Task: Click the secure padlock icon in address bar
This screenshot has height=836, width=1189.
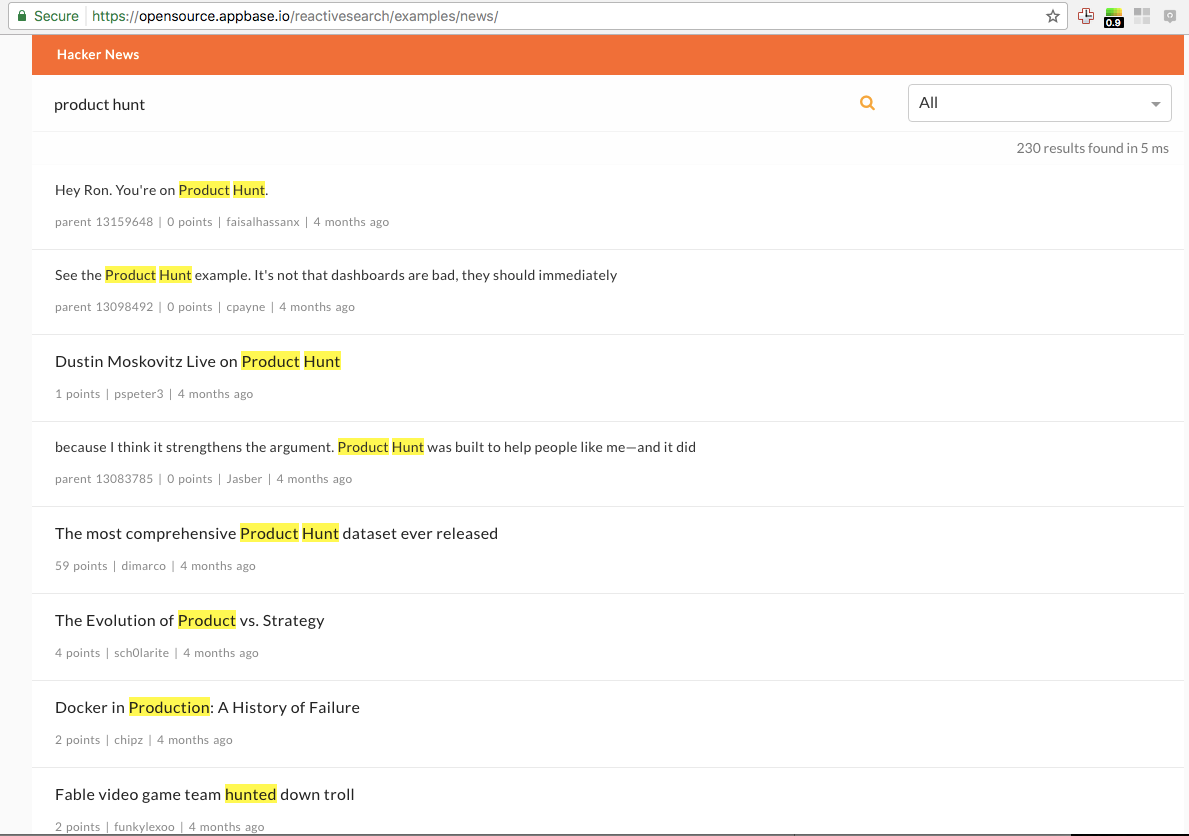Action: click(x=22, y=16)
